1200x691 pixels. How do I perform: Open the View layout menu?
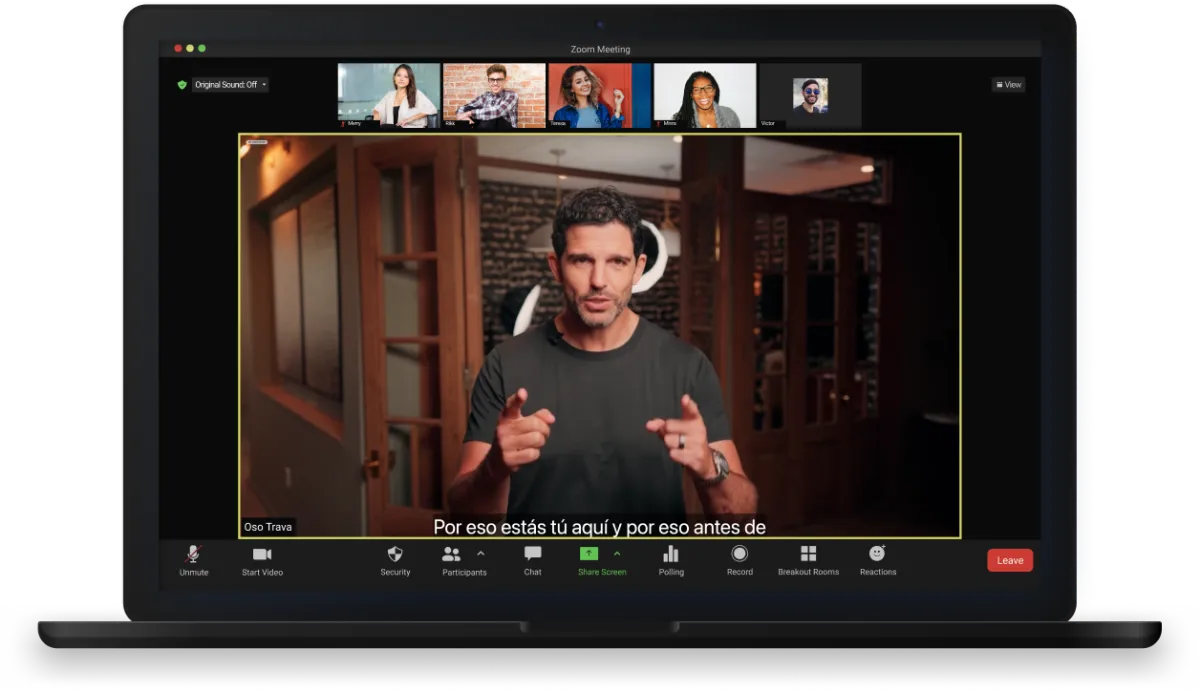pyautogui.click(x=1009, y=85)
